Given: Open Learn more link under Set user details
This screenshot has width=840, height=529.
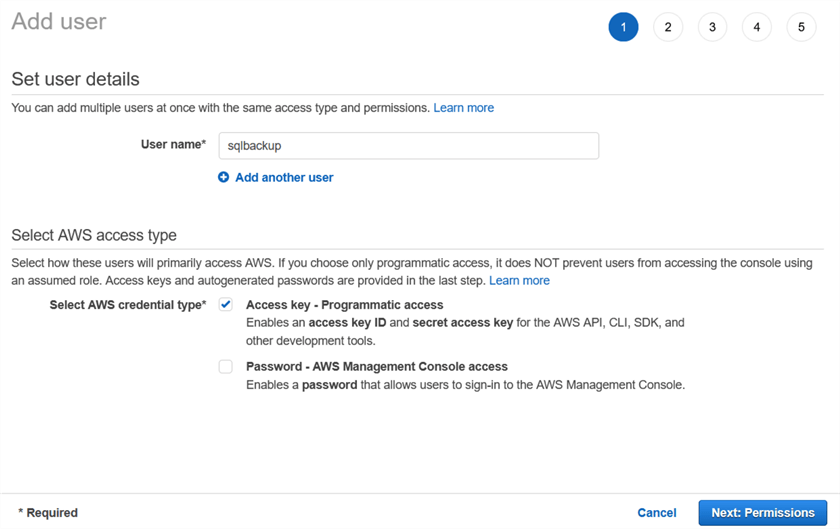Looking at the screenshot, I should tap(463, 108).
